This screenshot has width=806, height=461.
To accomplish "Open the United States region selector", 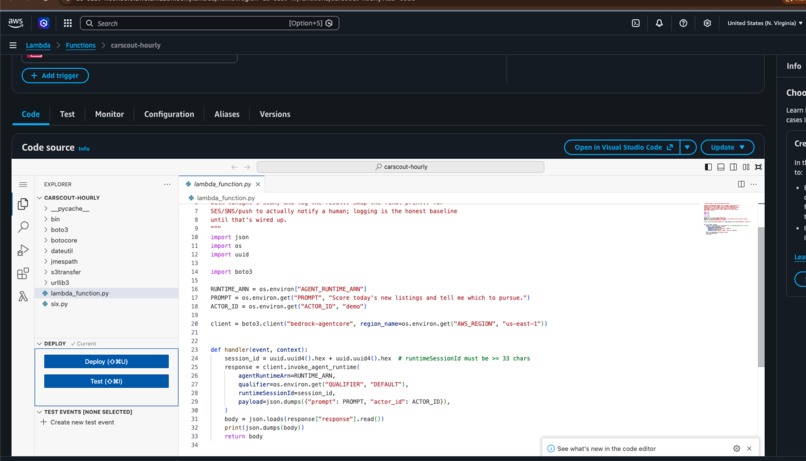I will [764, 23].
